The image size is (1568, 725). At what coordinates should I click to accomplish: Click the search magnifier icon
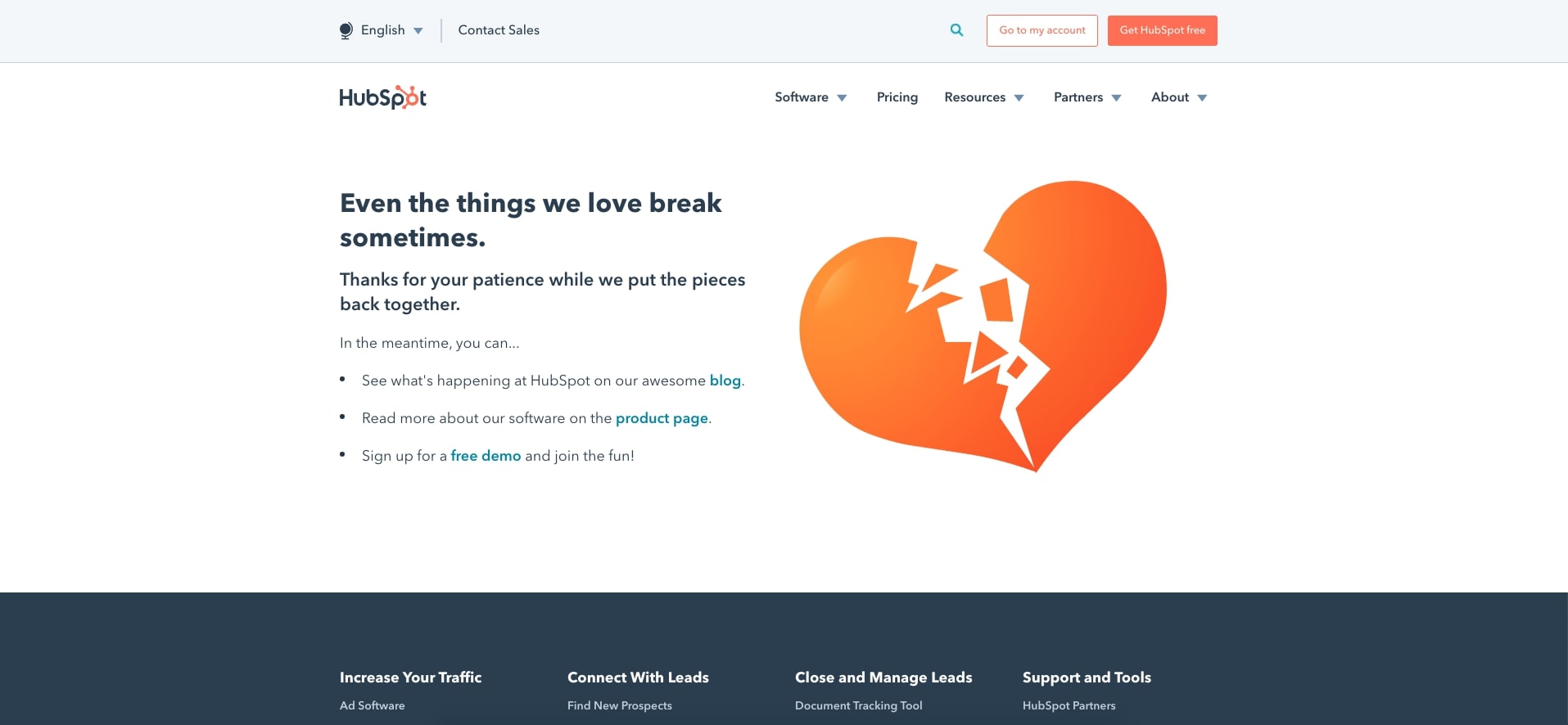point(956,30)
